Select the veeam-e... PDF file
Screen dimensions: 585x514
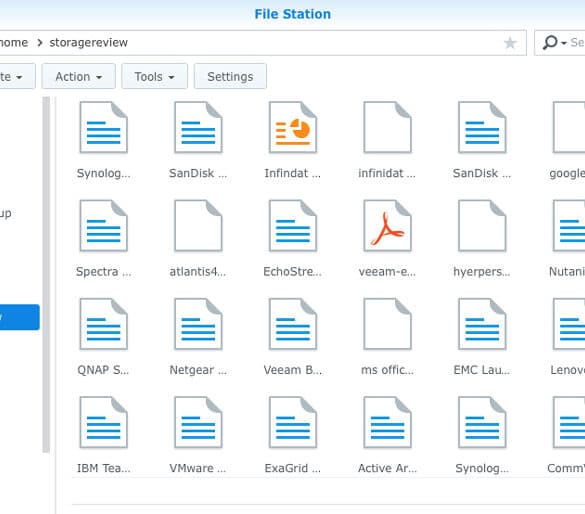coord(388,226)
